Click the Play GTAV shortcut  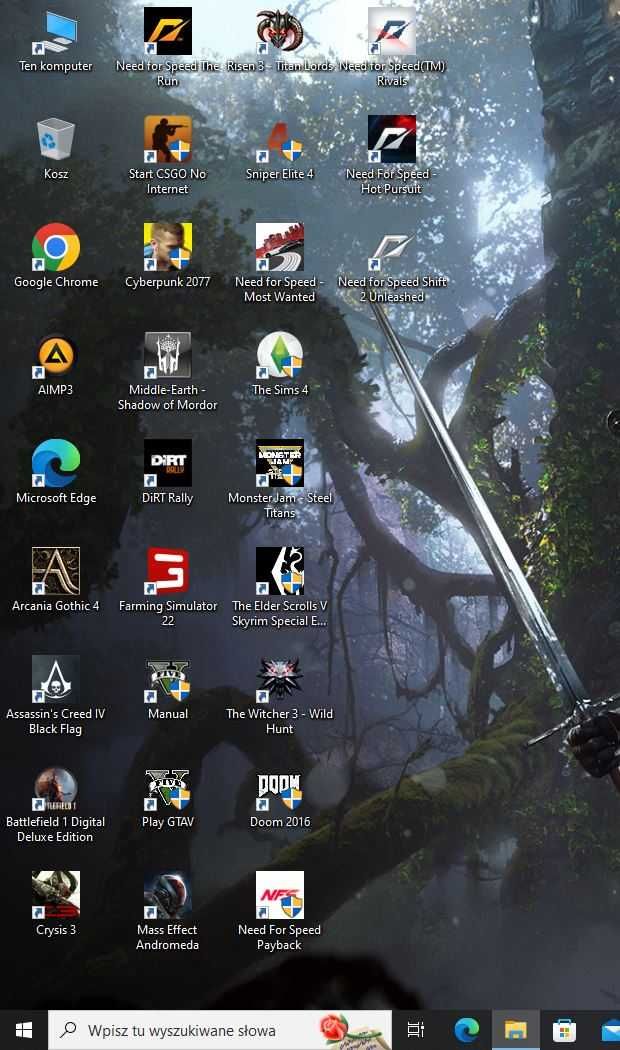click(167, 788)
